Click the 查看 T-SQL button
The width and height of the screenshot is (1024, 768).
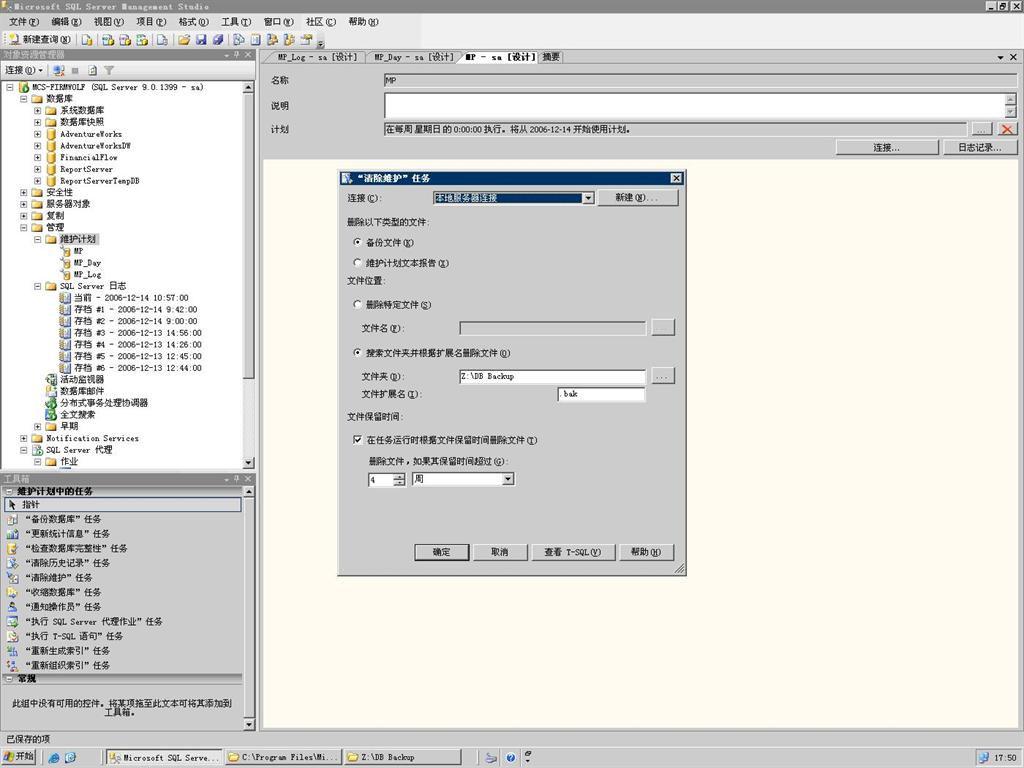click(x=573, y=552)
